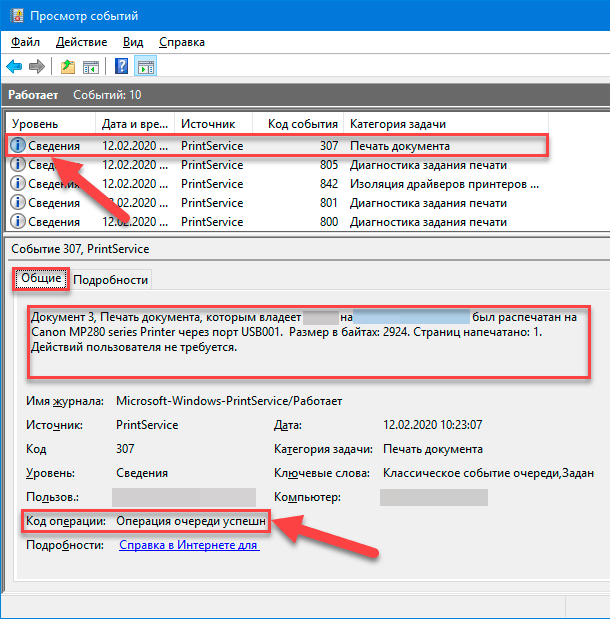
Task: Open the Файл menu
Action: click(x=25, y=42)
